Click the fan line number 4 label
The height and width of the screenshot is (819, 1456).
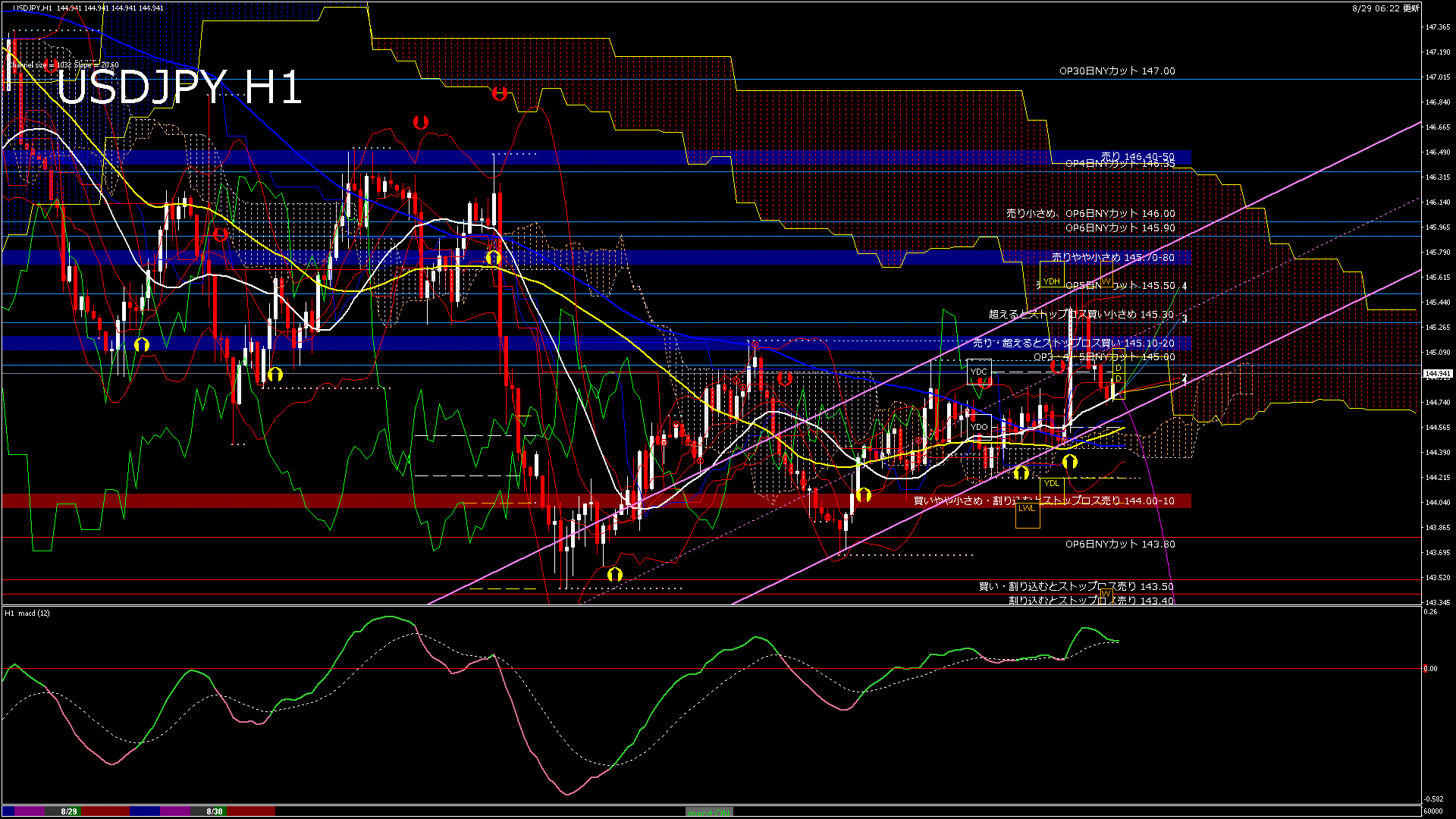(1185, 287)
